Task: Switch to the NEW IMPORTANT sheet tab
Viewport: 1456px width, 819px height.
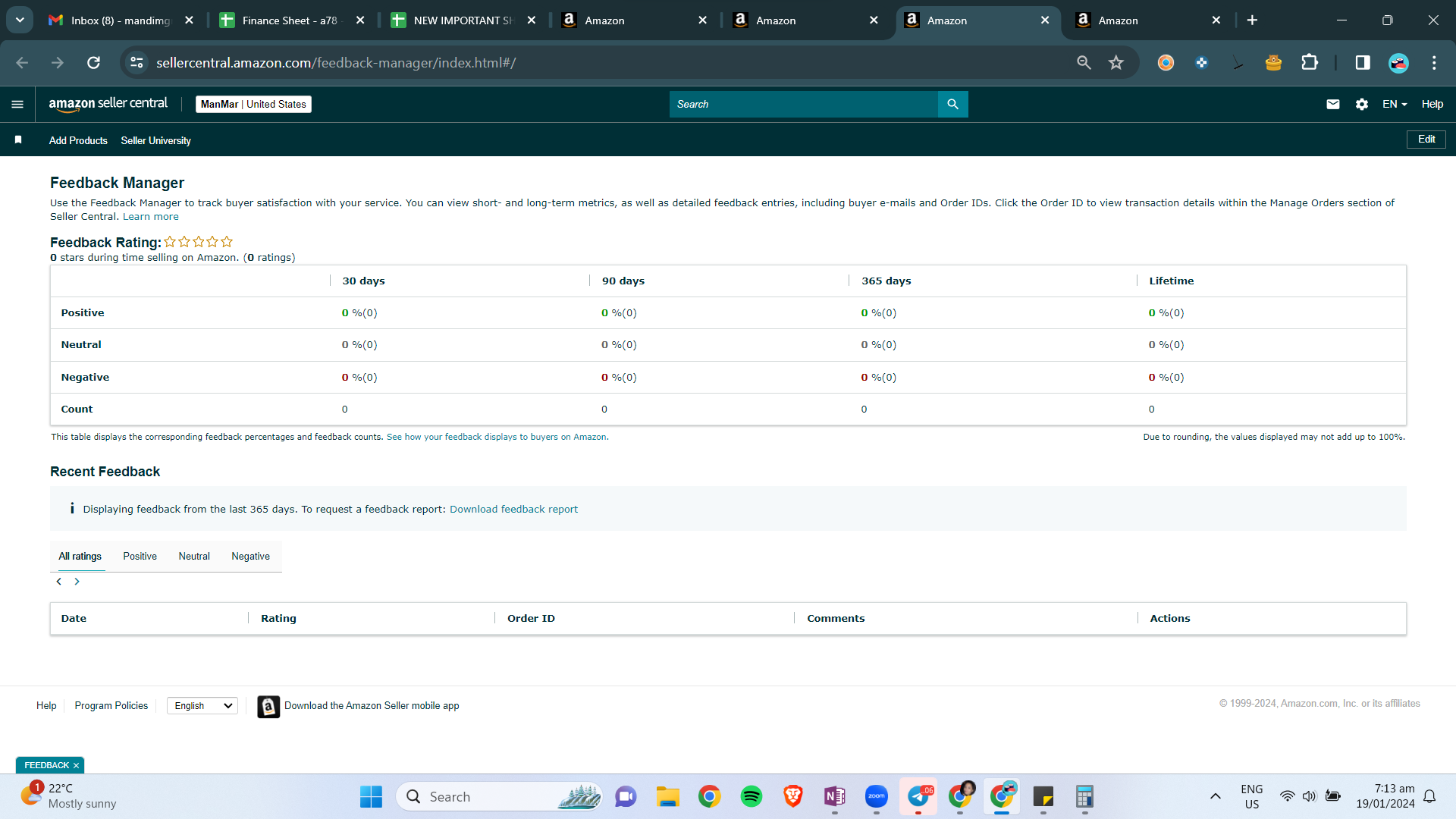Action: 464,20
